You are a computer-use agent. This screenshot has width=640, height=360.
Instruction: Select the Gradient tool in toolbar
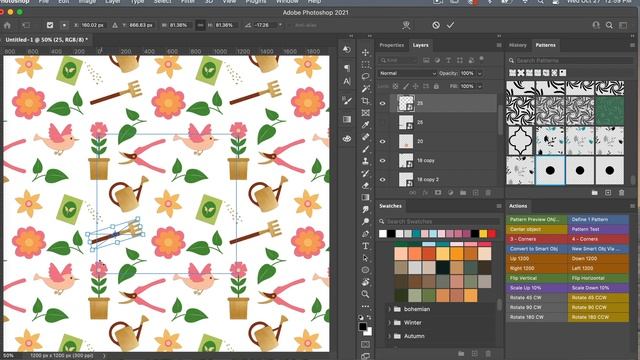[x=365, y=197]
